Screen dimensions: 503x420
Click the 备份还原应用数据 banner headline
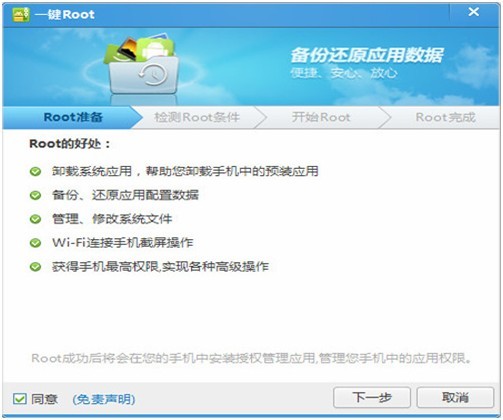coord(367,55)
